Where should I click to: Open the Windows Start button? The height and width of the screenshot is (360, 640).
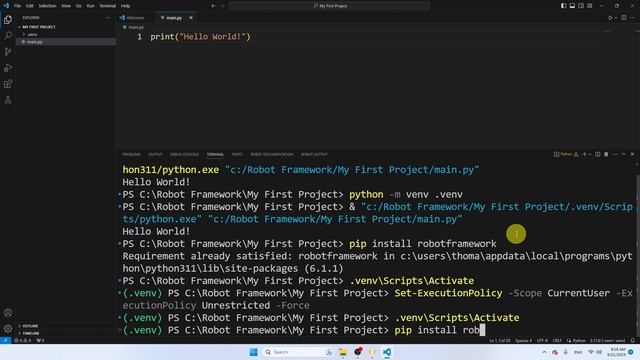coord(253,352)
